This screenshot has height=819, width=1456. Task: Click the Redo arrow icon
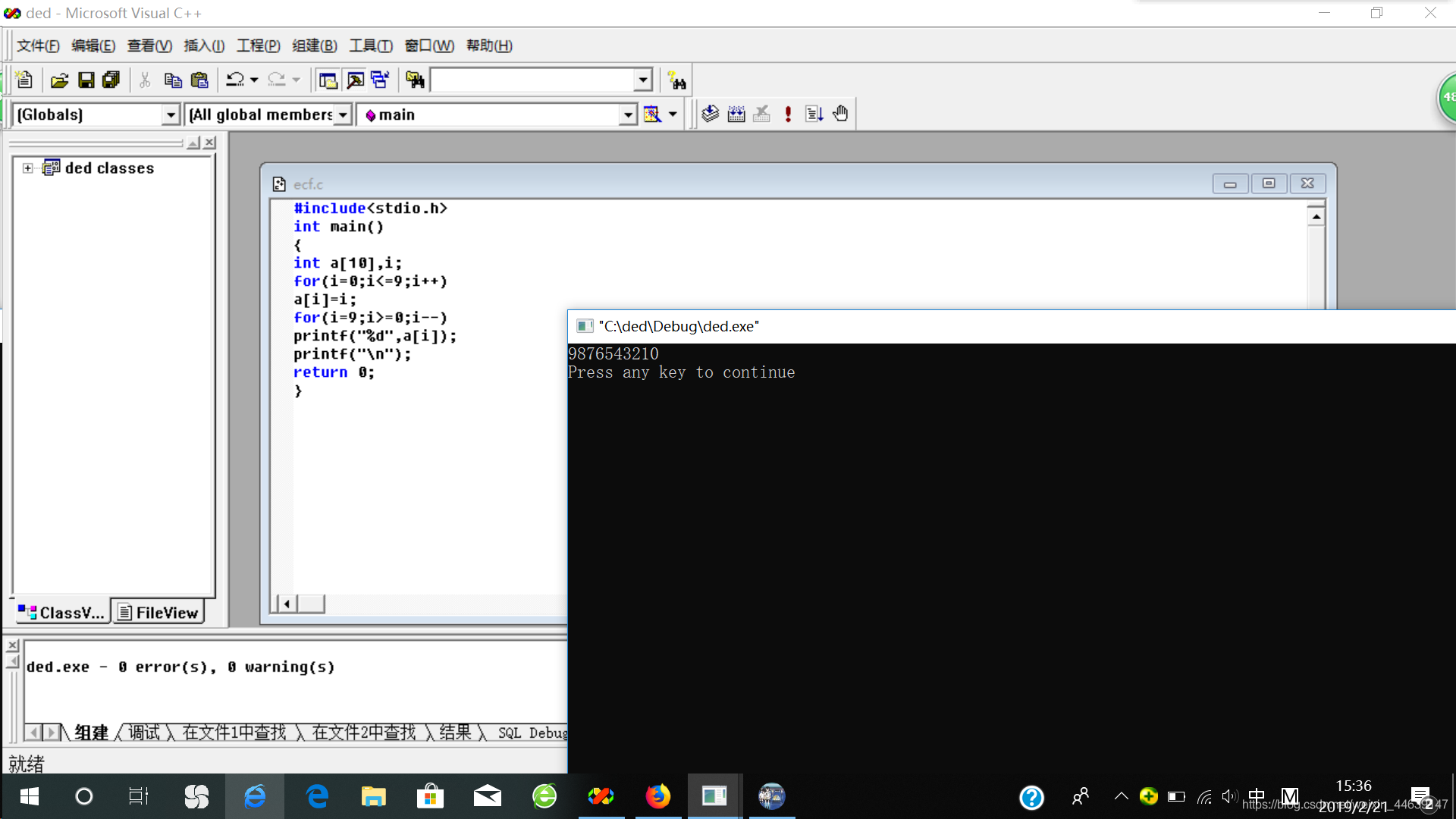(277, 80)
